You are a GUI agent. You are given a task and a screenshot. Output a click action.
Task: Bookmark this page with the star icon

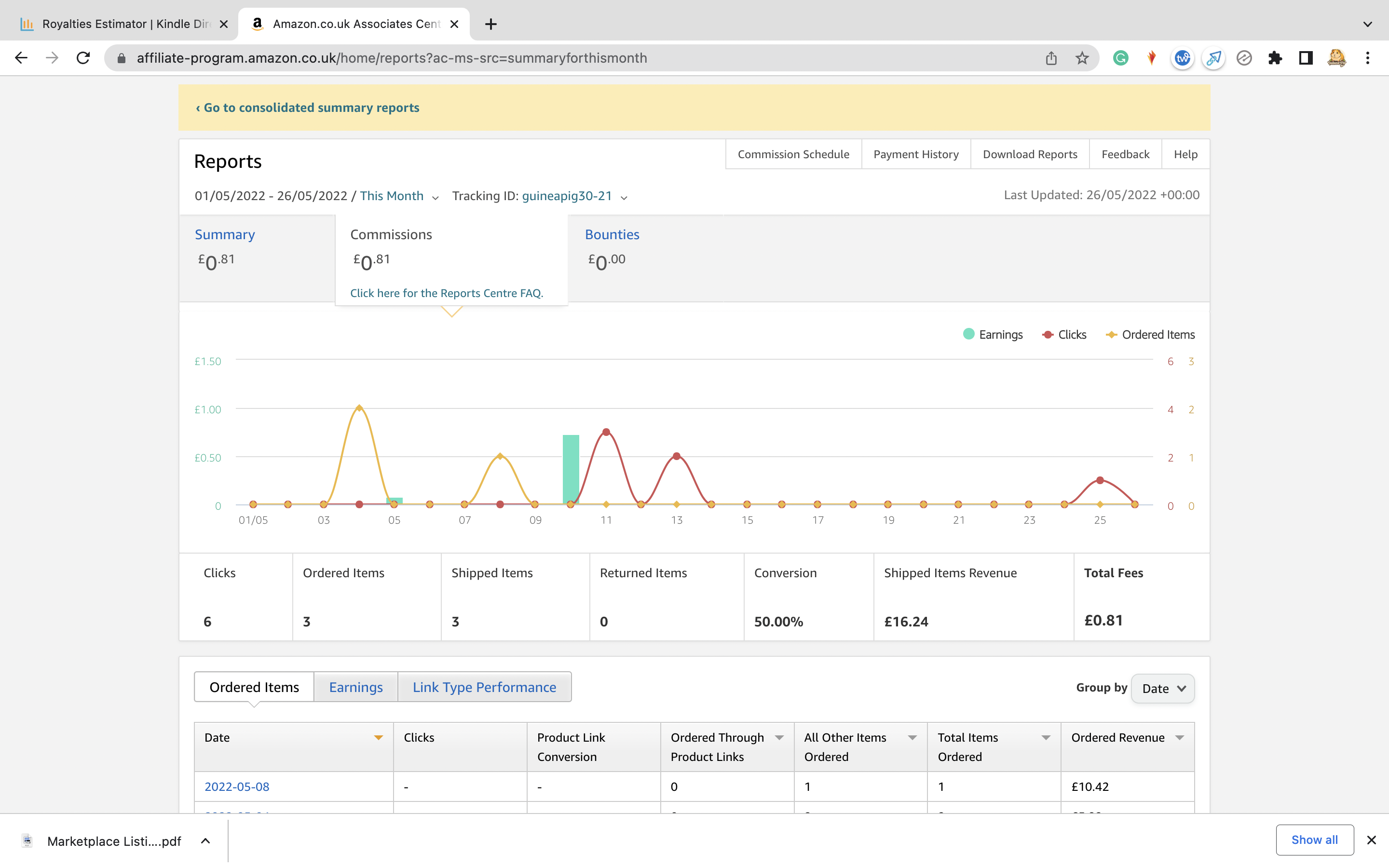click(x=1082, y=58)
